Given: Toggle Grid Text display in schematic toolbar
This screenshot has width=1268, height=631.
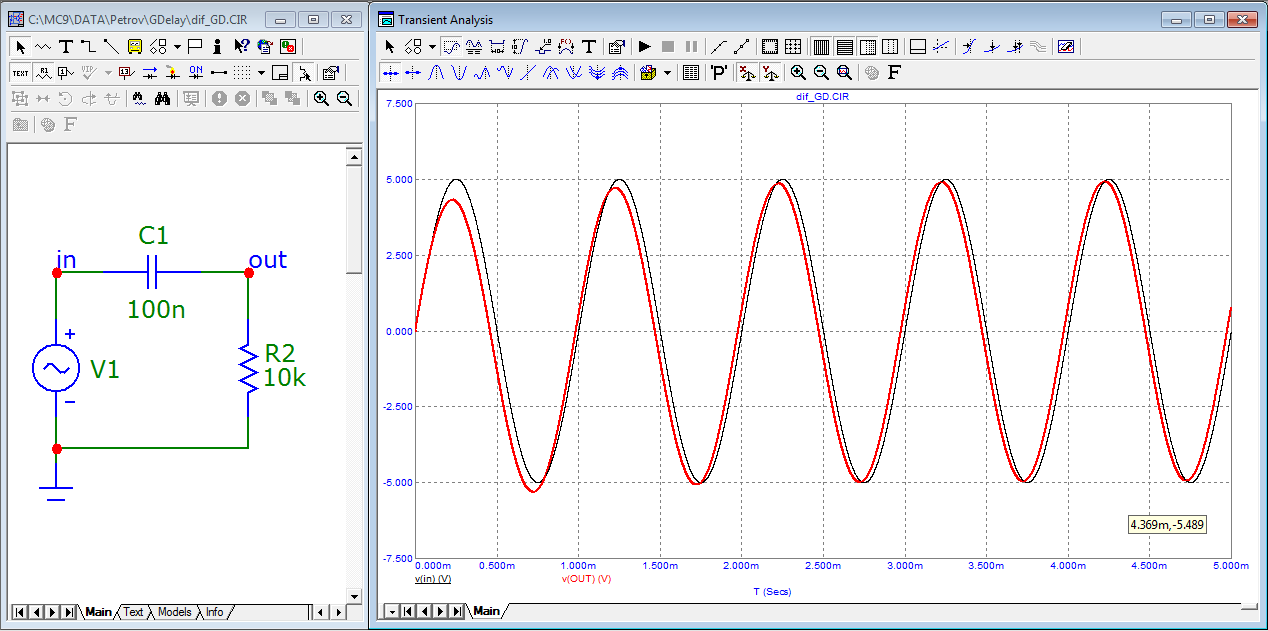Looking at the screenshot, I should point(20,72).
